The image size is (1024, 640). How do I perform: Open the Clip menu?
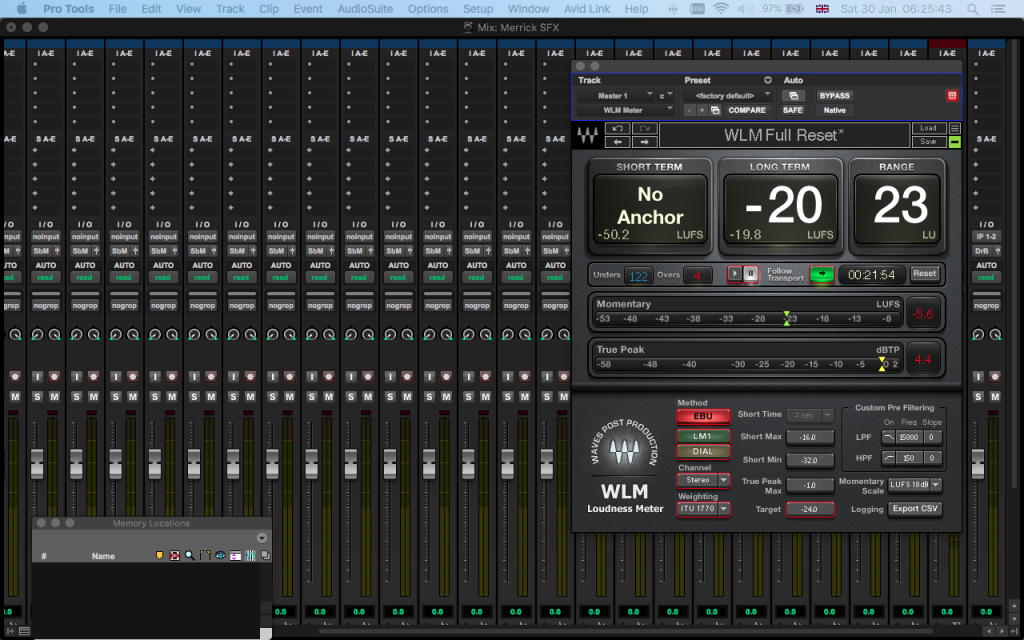[268, 9]
